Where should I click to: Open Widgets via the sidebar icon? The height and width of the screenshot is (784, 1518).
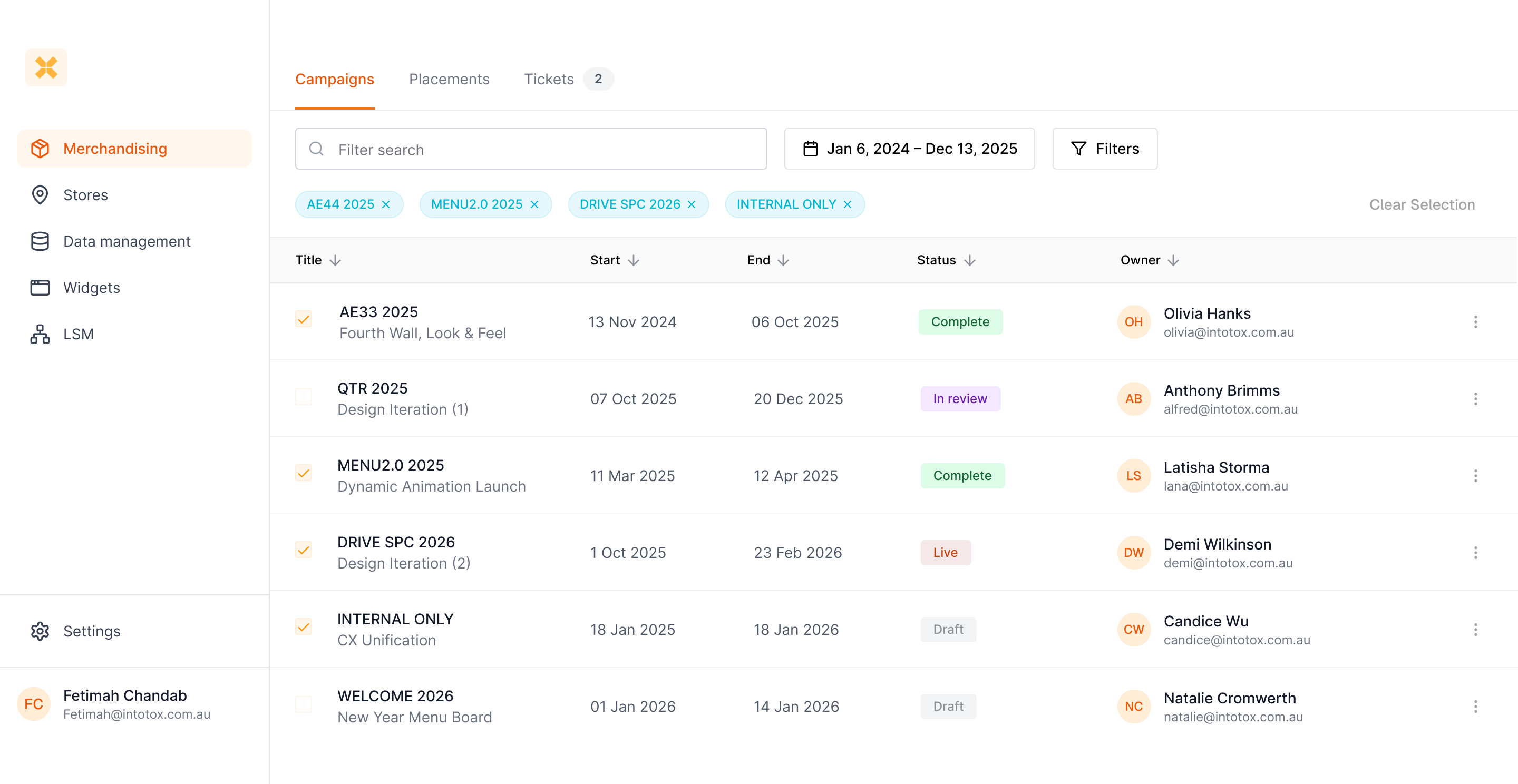40,288
